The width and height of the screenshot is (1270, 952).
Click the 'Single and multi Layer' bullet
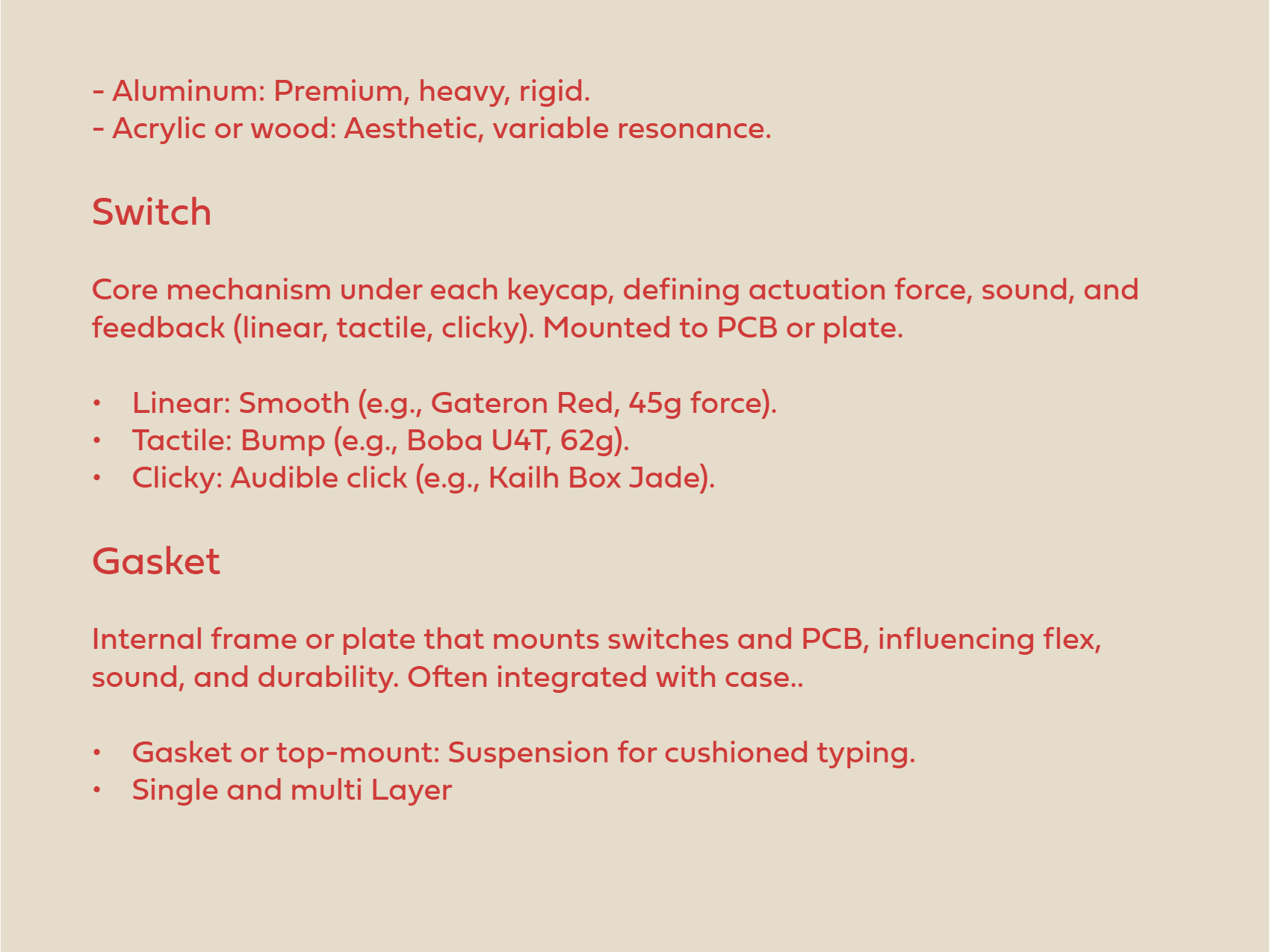[291, 790]
